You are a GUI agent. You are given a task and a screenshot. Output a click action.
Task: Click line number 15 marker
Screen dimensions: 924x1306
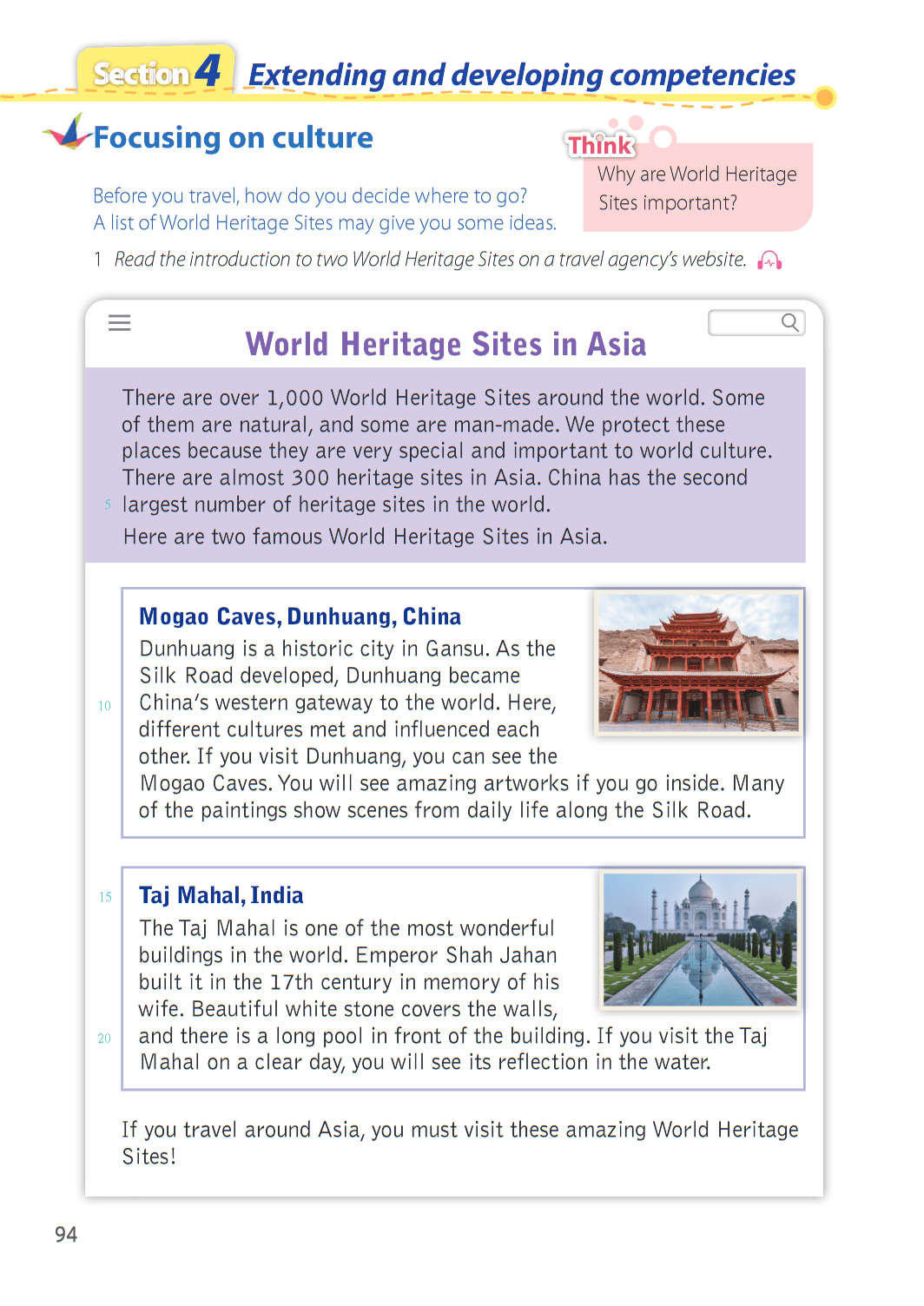point(105,897)
